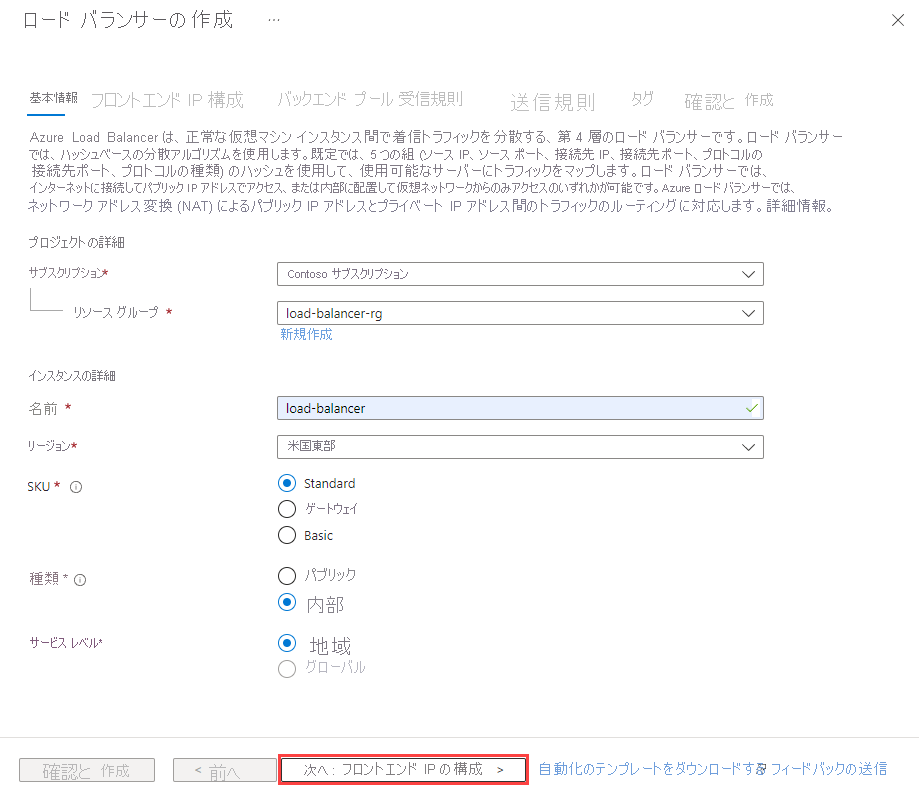Switch to 基本情報 tab

(53, 98)
